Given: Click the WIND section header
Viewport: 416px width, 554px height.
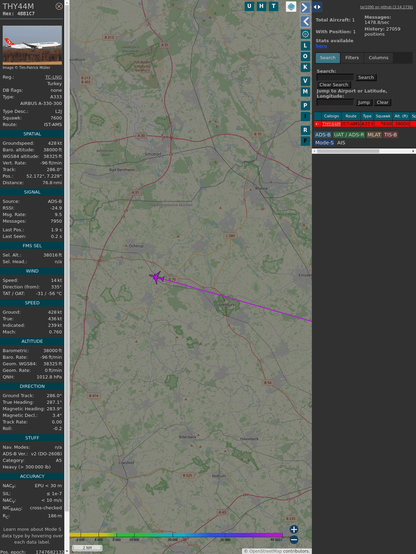Looking at the screenshot, I should pyautogui.click(x=32, y=271).
